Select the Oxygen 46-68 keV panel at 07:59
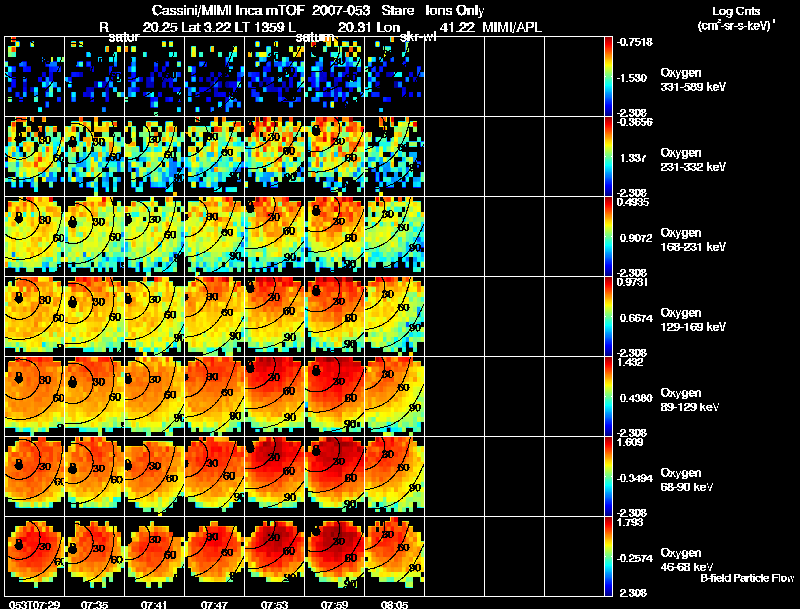 click(335, 556)
